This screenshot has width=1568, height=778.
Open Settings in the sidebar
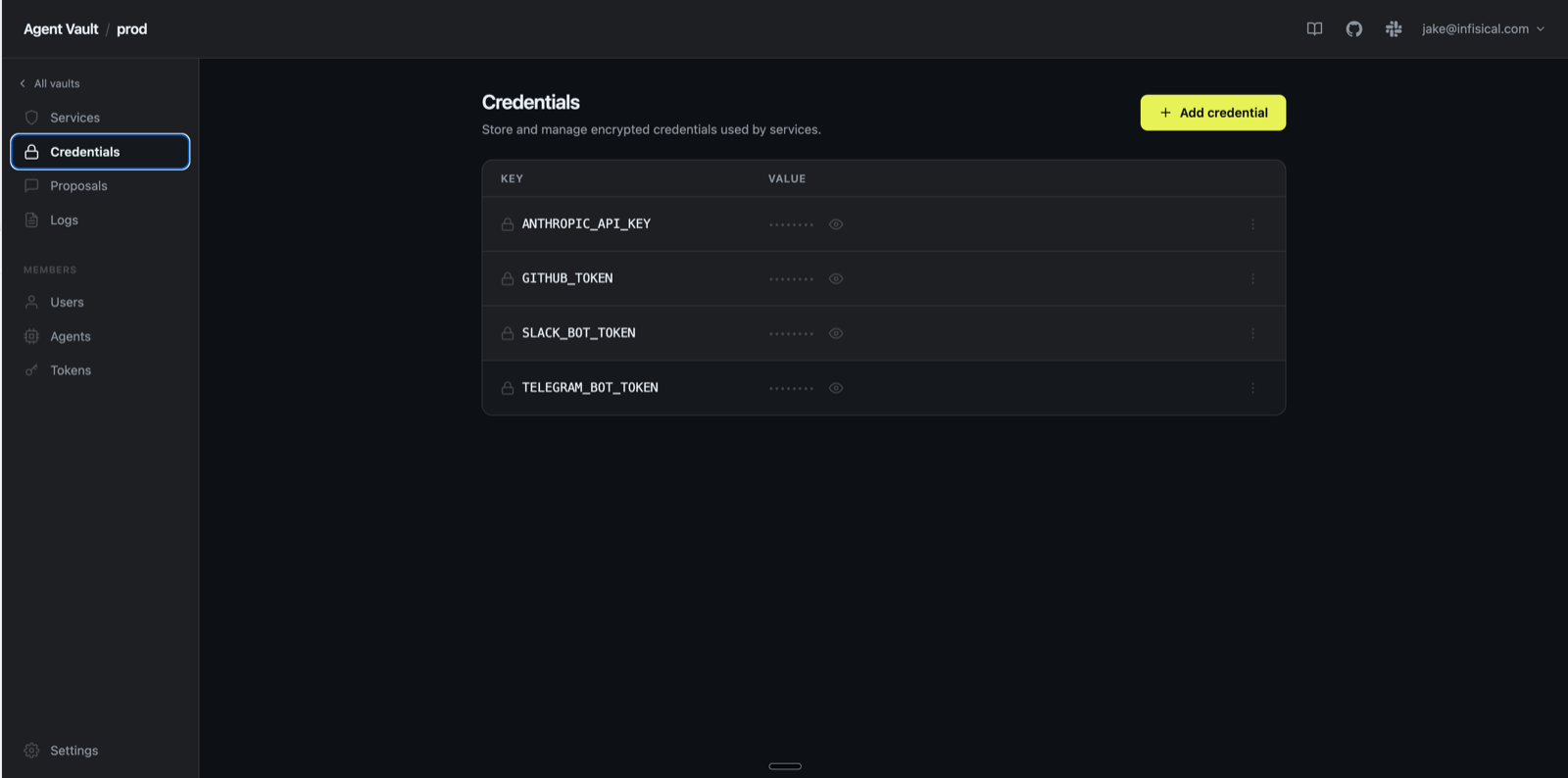point(100,751)
